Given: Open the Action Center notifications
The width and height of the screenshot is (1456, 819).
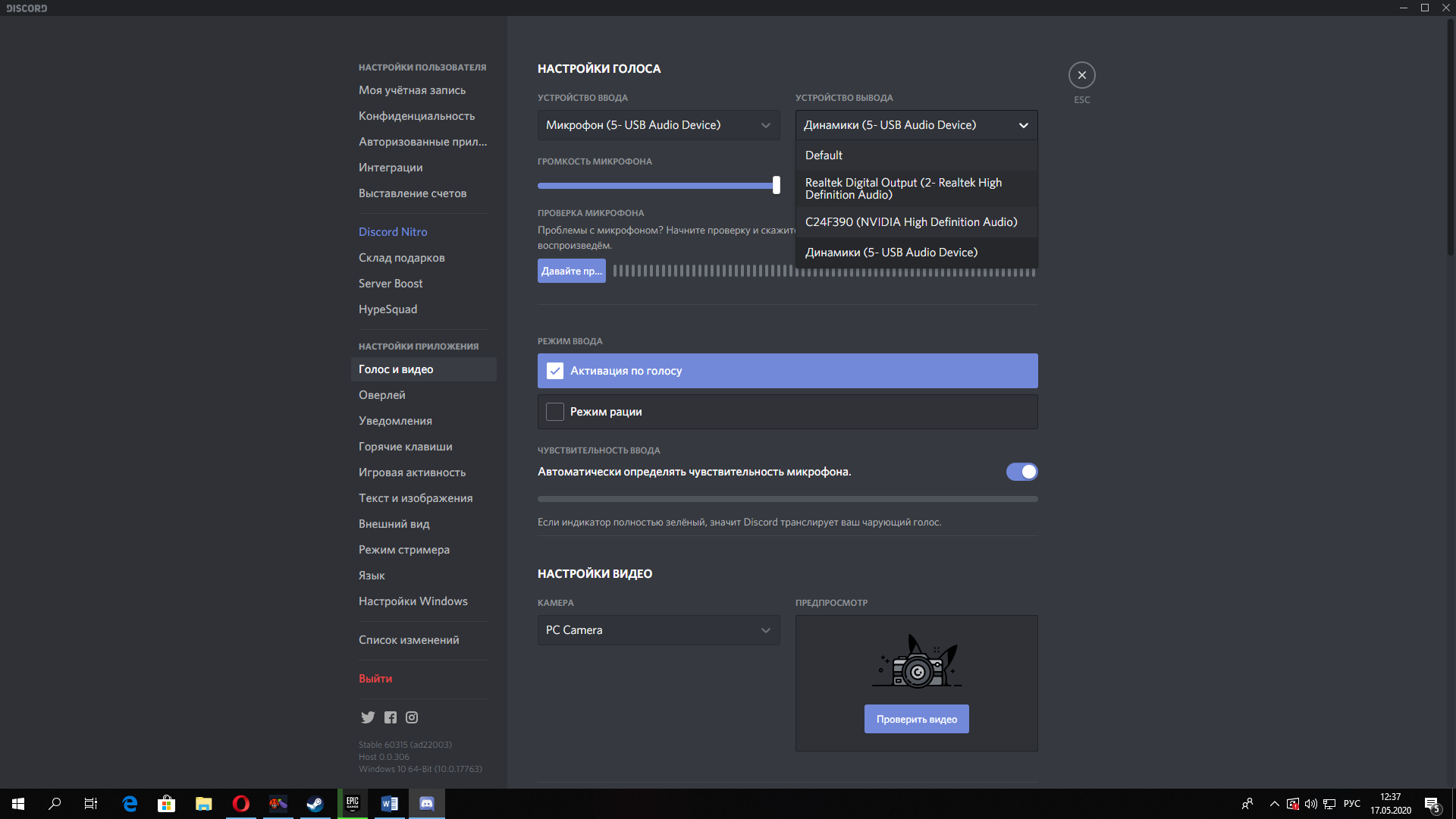Looking at the screenshot, I should coord(1432,804).
